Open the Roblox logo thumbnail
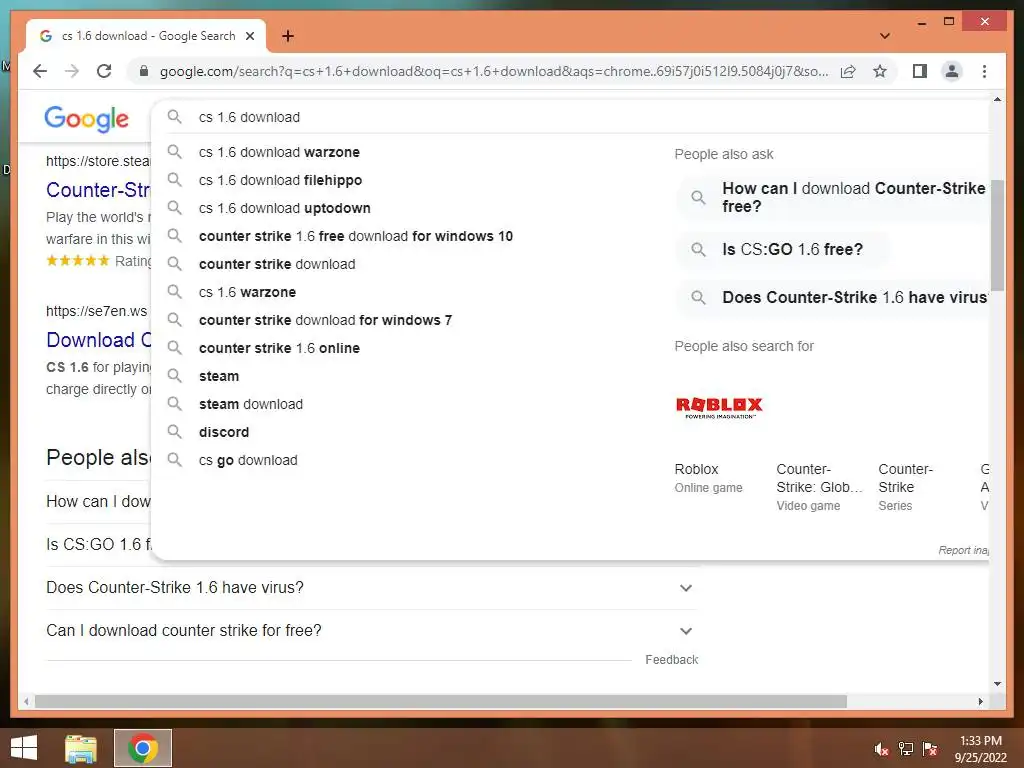Screen dimensions: 1024x768 point(719,407)
